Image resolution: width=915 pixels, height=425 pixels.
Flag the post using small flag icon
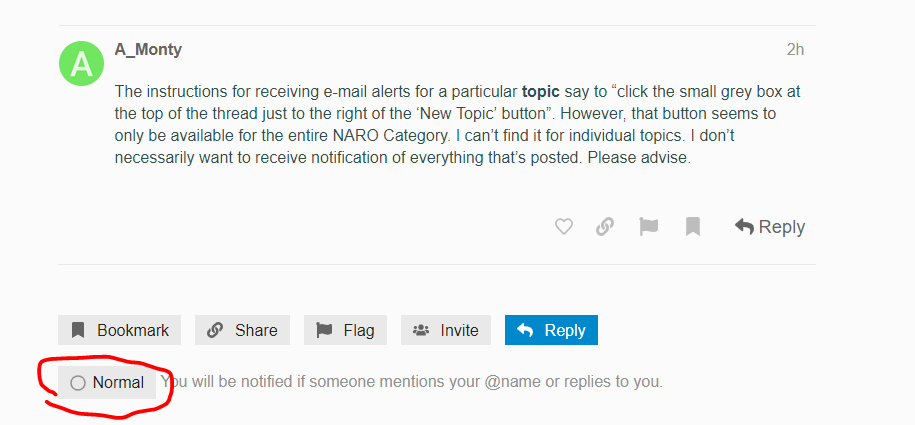click(648, 227)
